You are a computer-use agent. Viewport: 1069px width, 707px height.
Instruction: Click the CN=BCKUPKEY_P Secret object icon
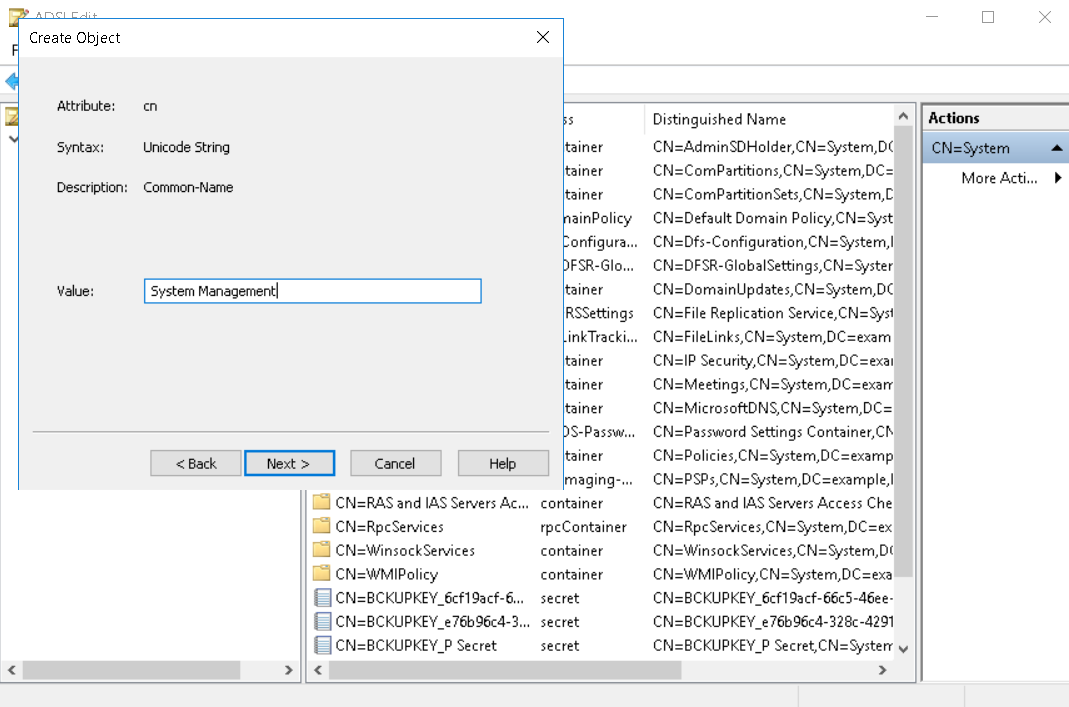(321, 646)
